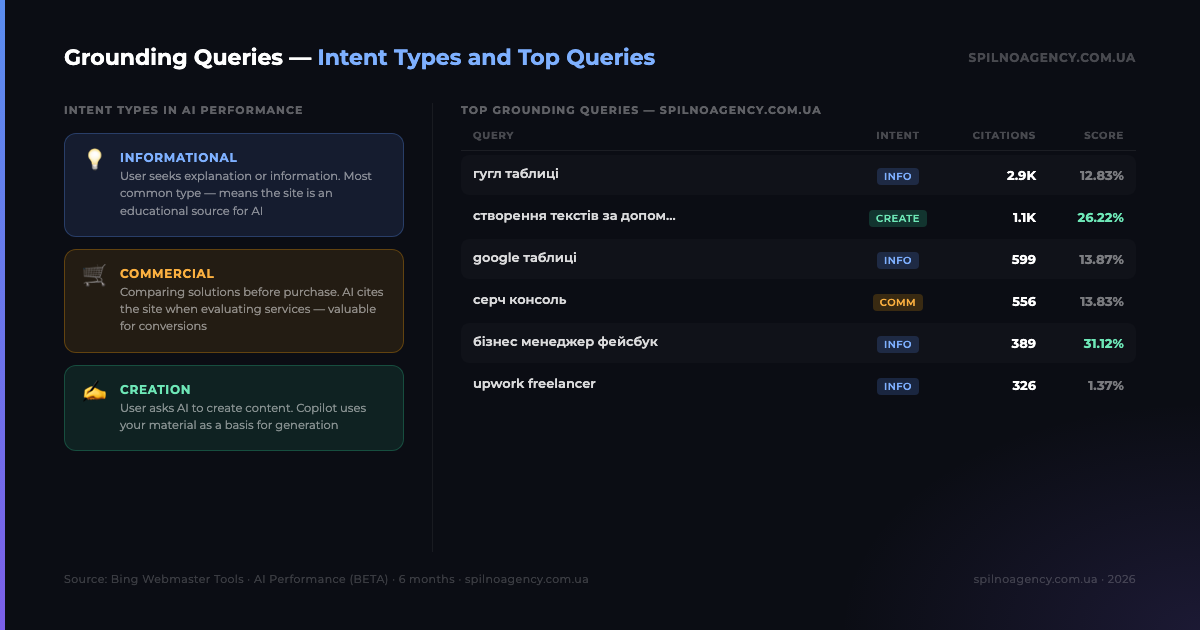This screenshot has height=630, width=1200.
Task: Select the query 'створення текстів за допом...'
Action: (574, 216)
